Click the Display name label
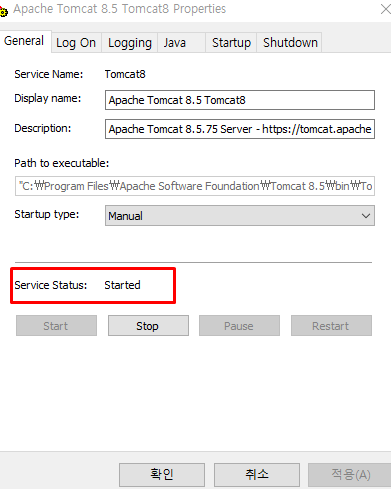The height and width of the screenshot is (489, 391). [x=48, y=98]
